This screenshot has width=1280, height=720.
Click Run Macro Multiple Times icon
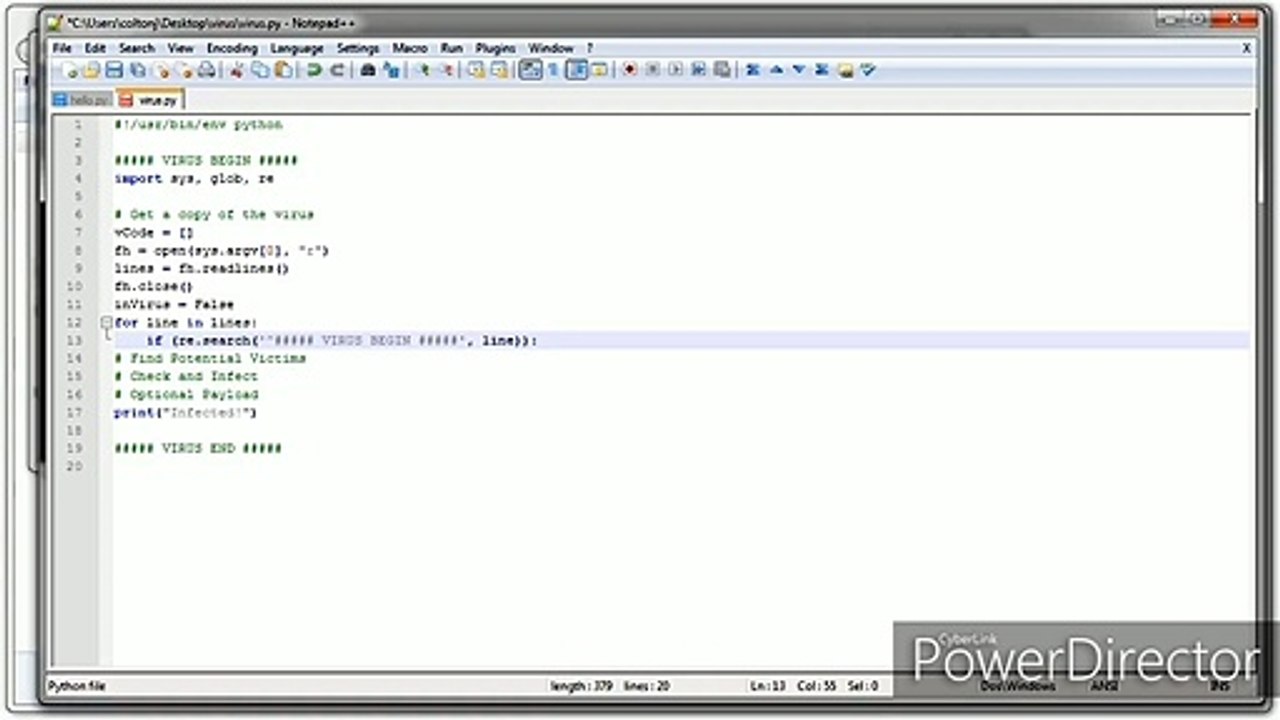pyautogui.click(x=698, y=70)
